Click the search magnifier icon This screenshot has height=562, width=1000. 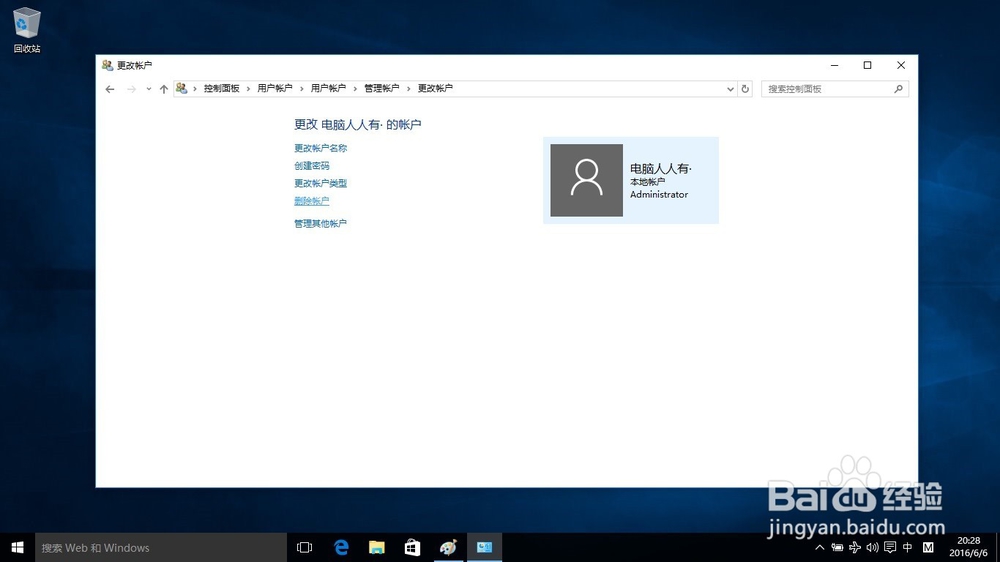(898, 89)
